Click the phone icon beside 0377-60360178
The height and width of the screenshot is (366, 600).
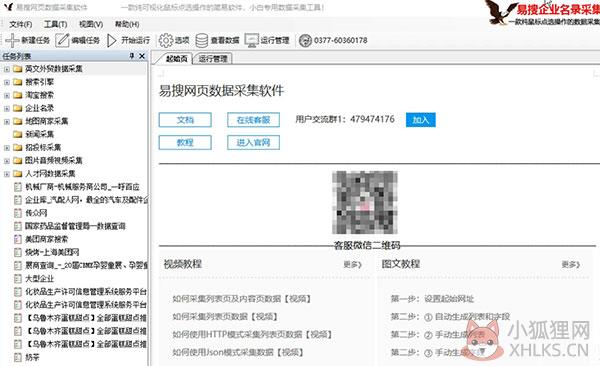click(x=305, y=40)
